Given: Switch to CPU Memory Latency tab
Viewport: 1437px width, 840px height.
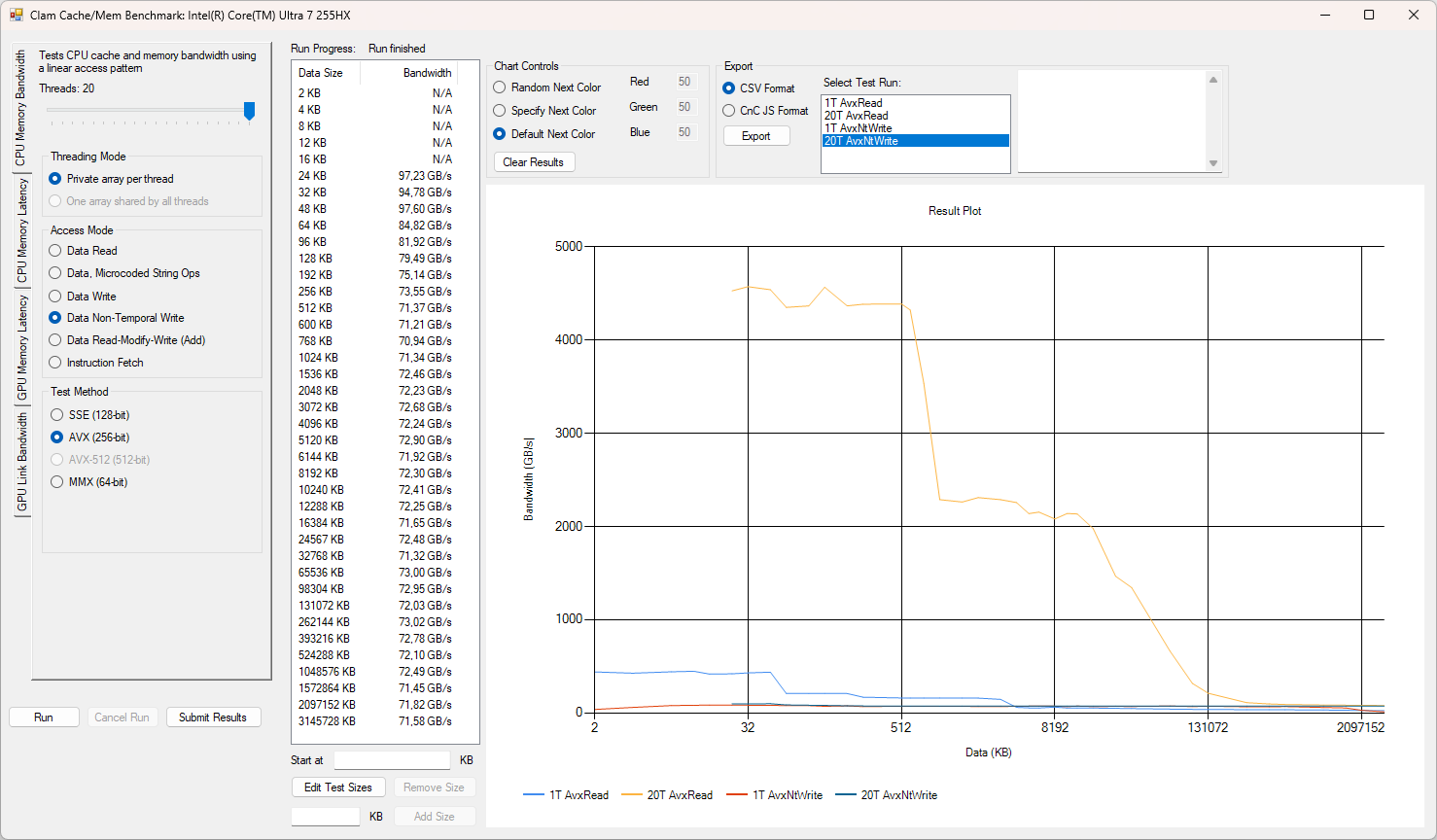Looking at the screenshot, I should [21, 231].
